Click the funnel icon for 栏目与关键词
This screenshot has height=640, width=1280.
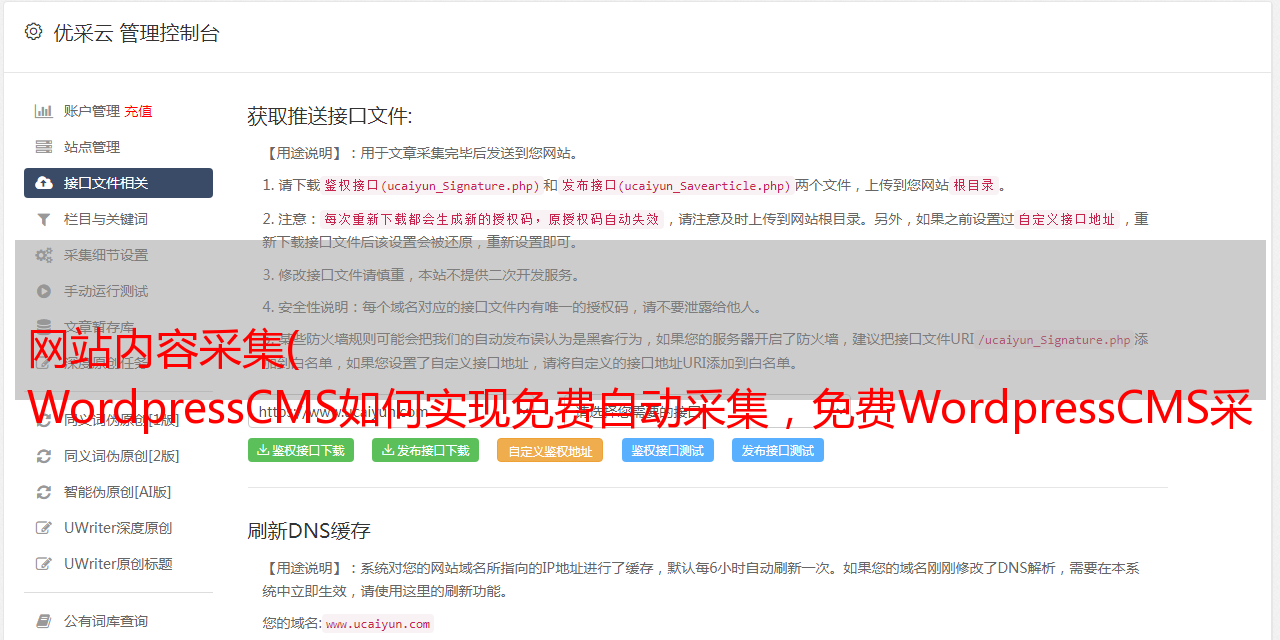point(44,219)
